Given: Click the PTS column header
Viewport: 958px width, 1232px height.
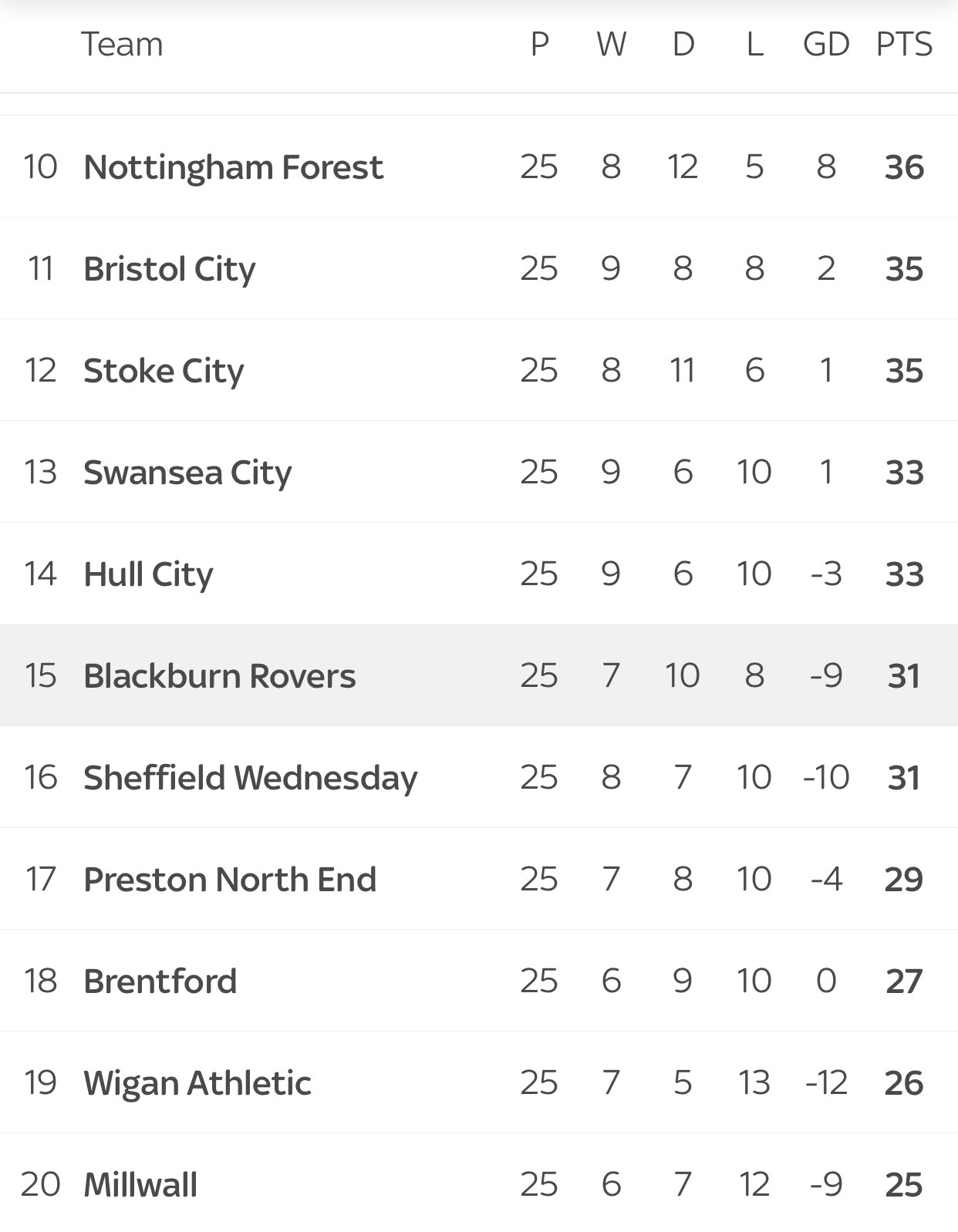Looking at the screenshot, I should 904,45.
